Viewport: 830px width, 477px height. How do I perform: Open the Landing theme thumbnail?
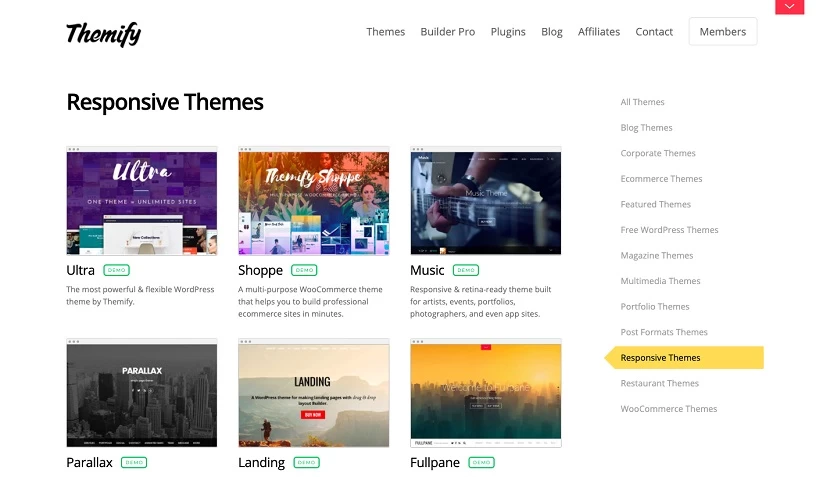coord(313,393)
